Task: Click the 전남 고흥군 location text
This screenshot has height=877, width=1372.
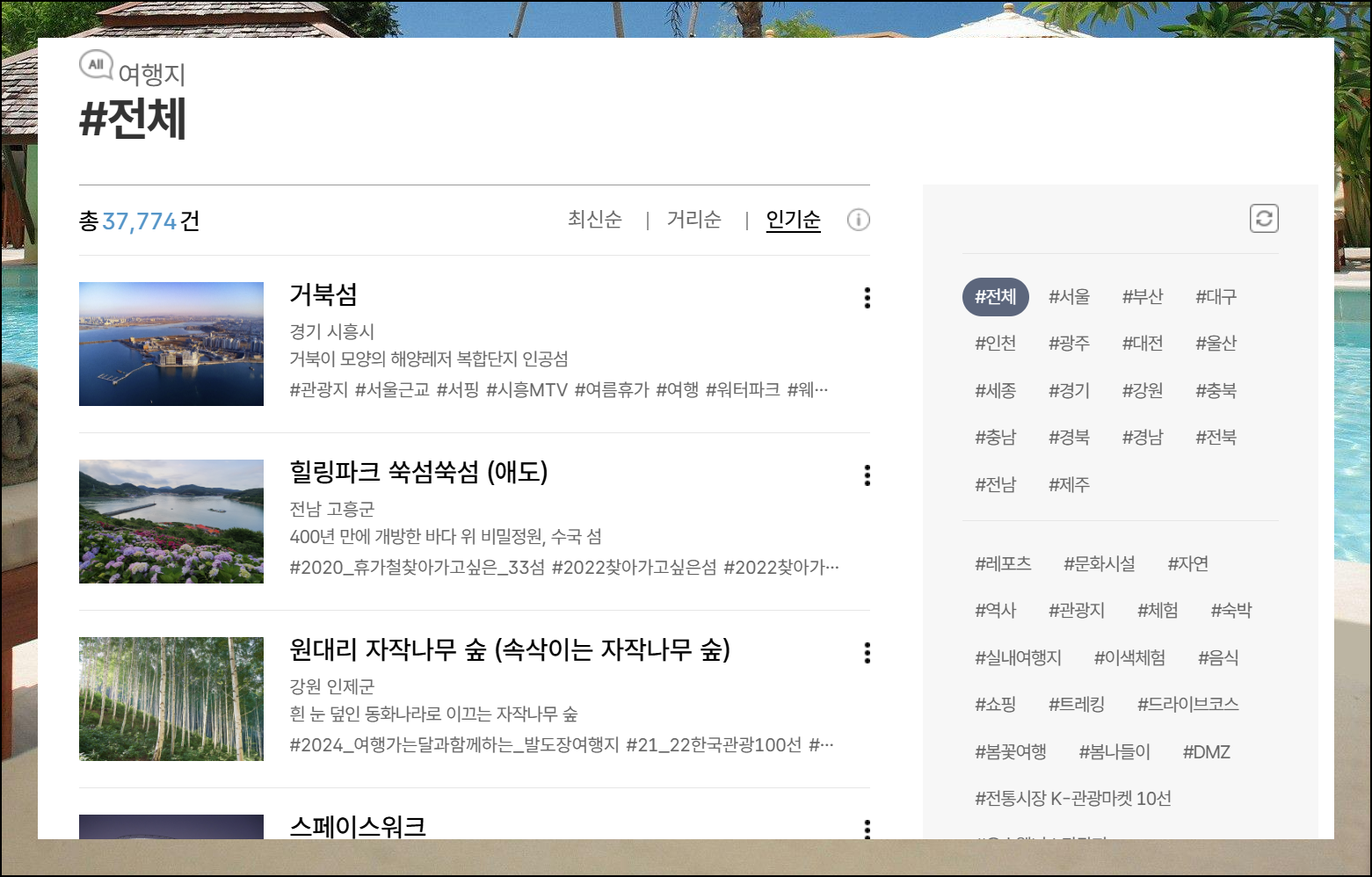Action: (x=332, y=510)
